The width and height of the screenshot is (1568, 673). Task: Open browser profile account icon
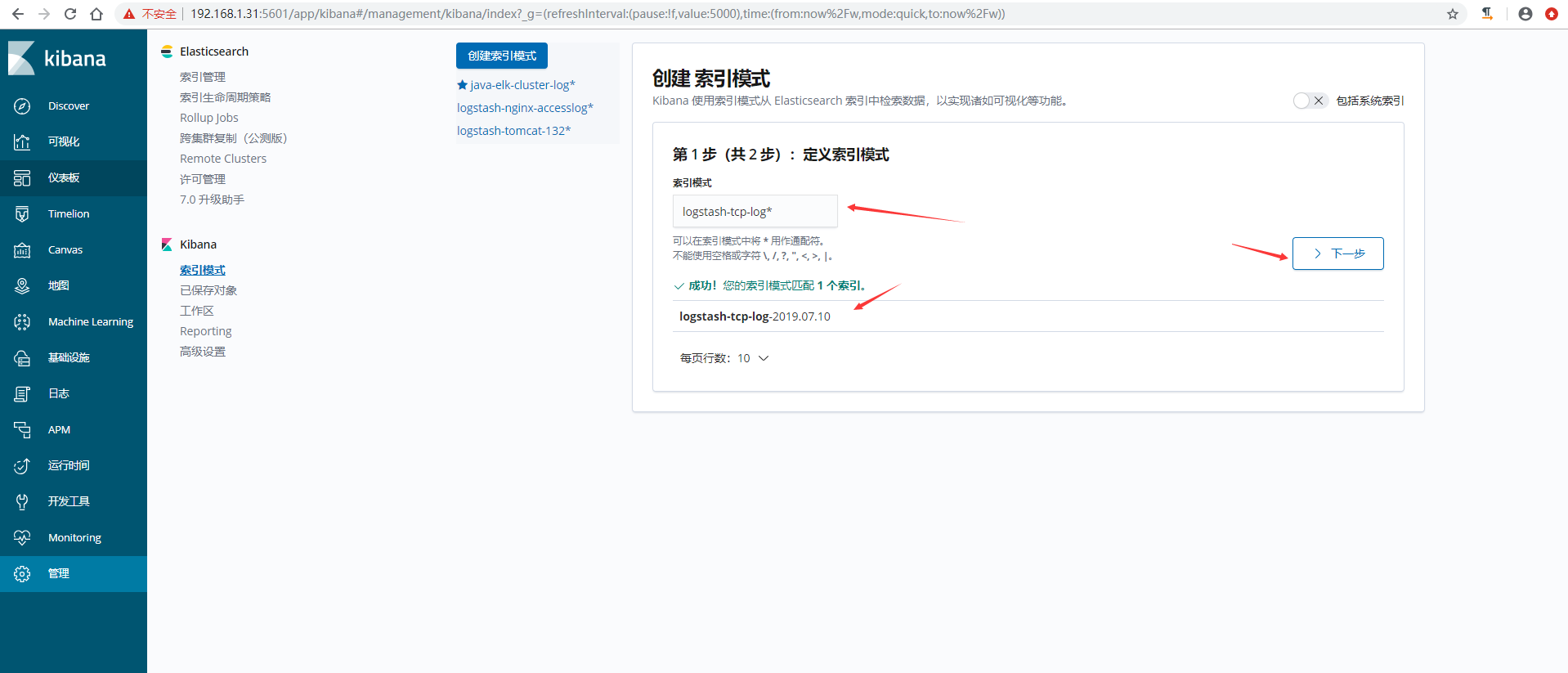pos(1525,14)
